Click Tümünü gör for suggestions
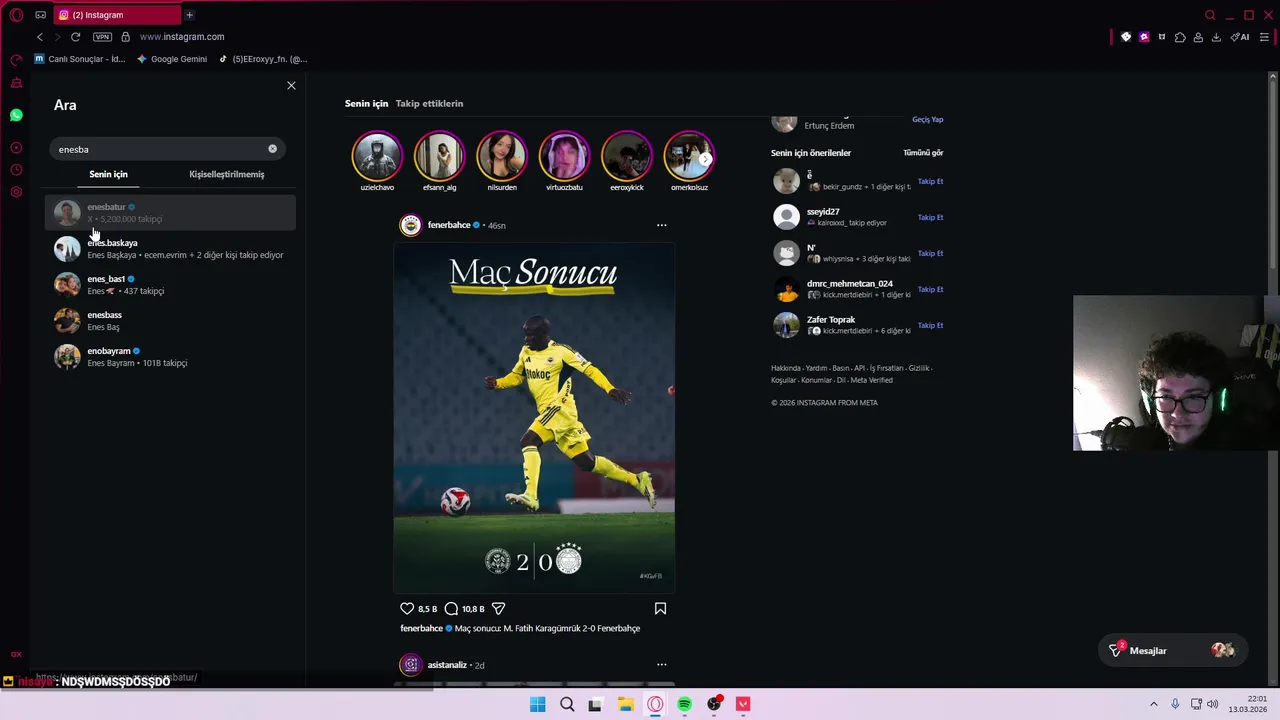 click(x=923, y=153)
